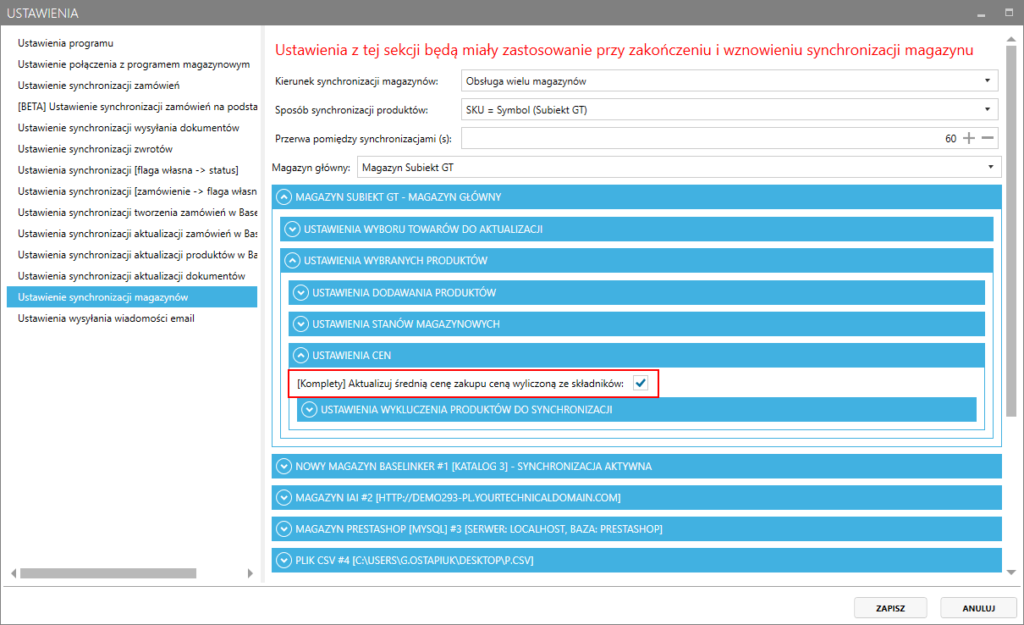Expand Magazyn Prestashop [MySQL] #3 section
Image resolution: width=1024 pixels, height=625 pixels.
(636, 528)
